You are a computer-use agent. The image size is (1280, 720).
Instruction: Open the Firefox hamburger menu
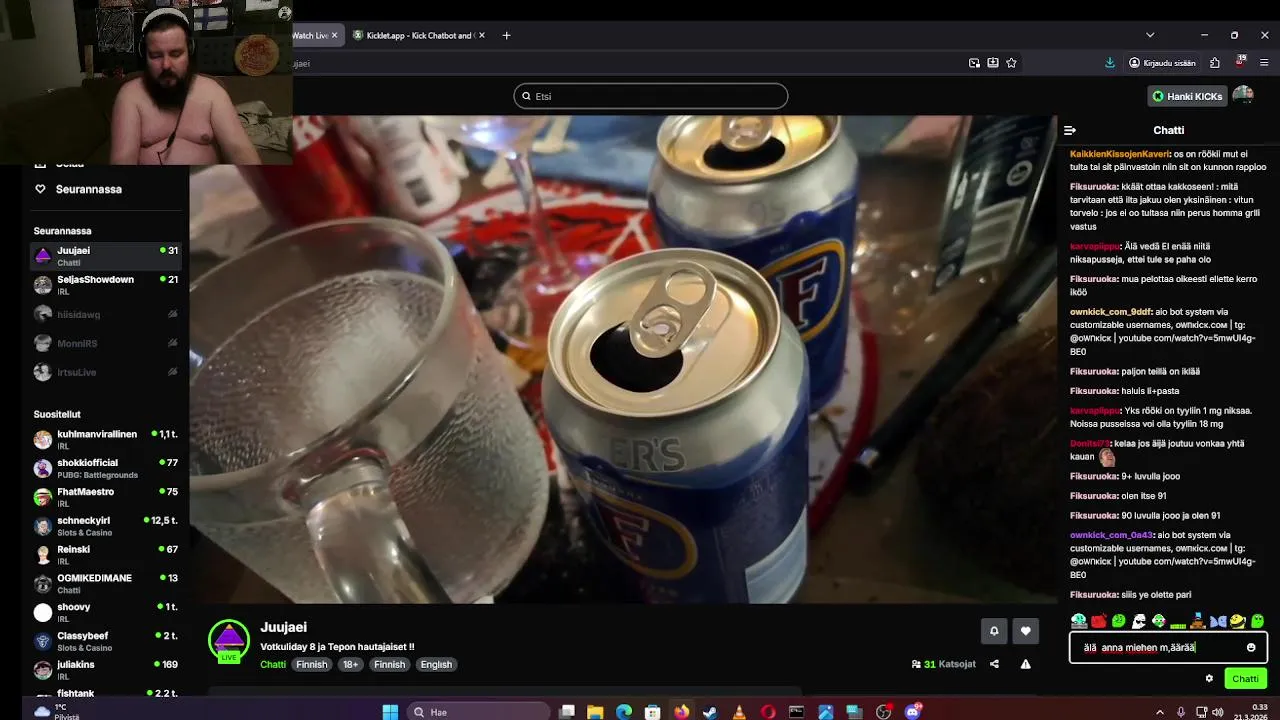1264,63
